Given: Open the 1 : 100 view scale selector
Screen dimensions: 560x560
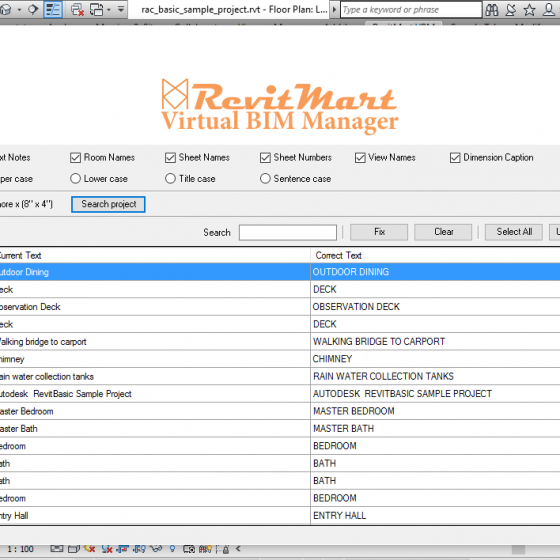Looking at the screenshot, I should click(x=20, y=549).
